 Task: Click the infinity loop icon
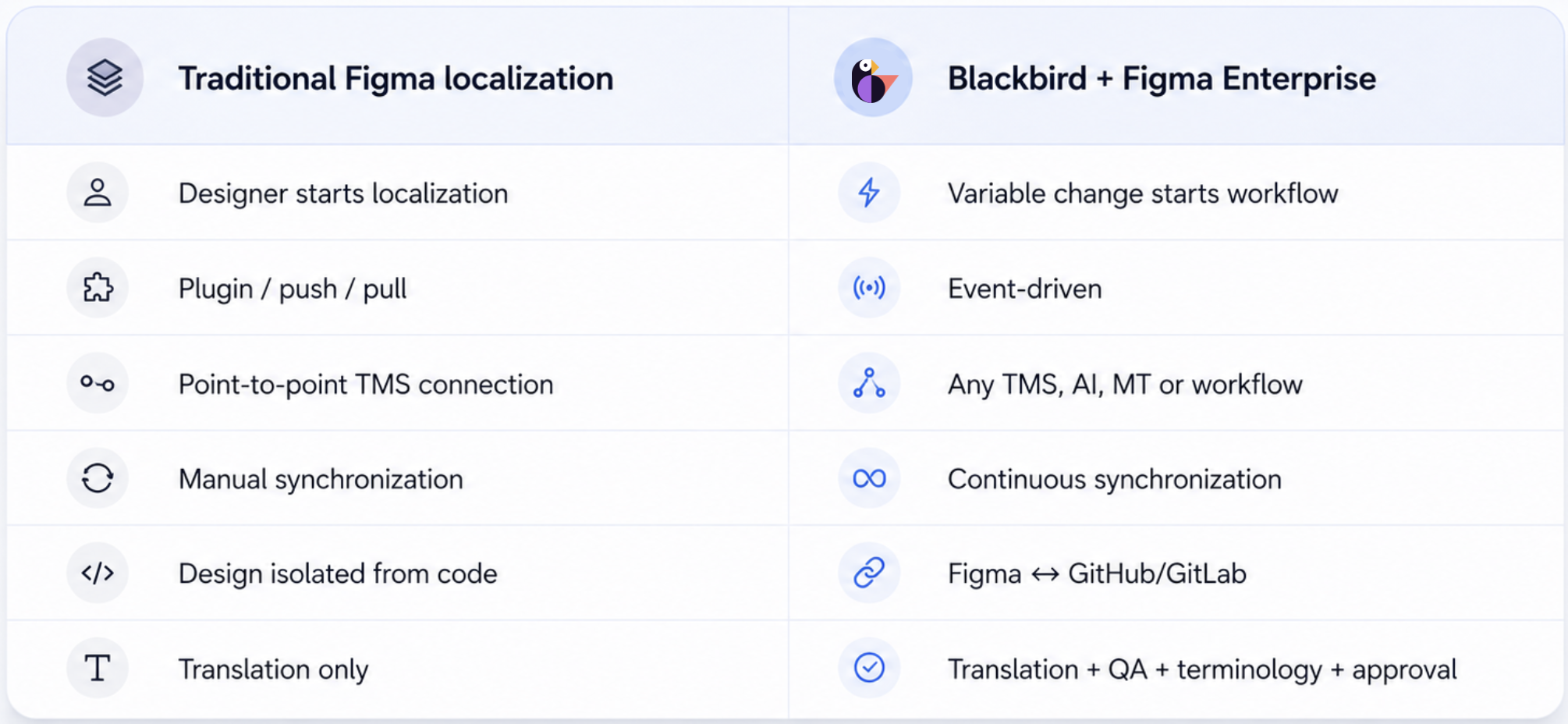[x=869, y=478]
